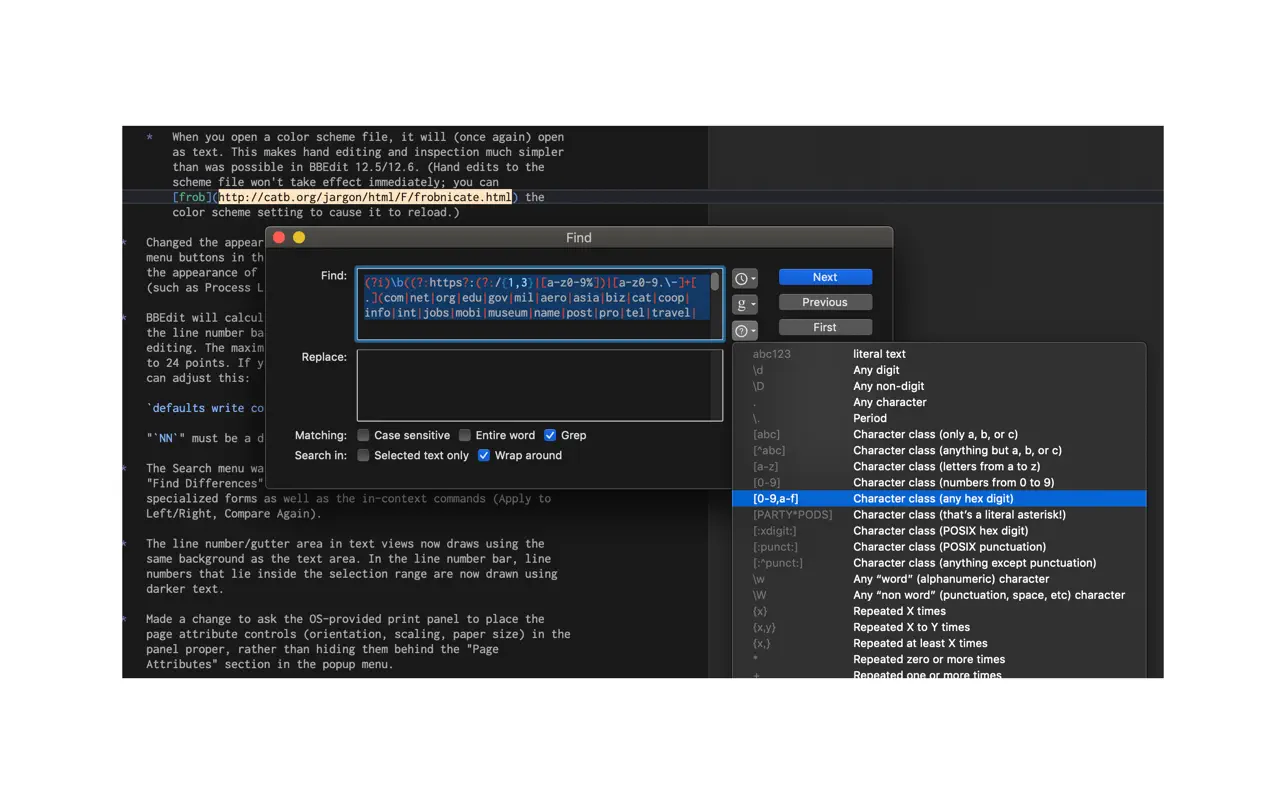Select 'Repeated X to Y times' entry
The height and width of the screenshot is (804, 1286).
pyautogui.click(x=939, y=627)
